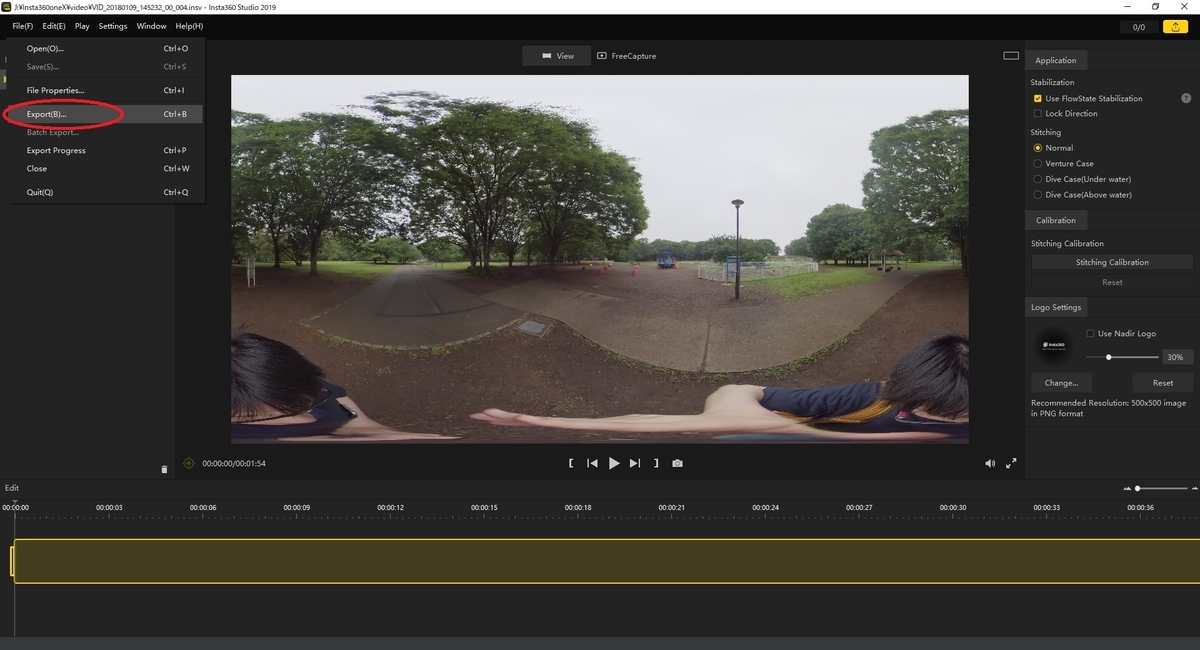The height and width of the screenshot is (650, 1200).
Task: Click the Stitching Calibration button
Action: [1112, 262]
